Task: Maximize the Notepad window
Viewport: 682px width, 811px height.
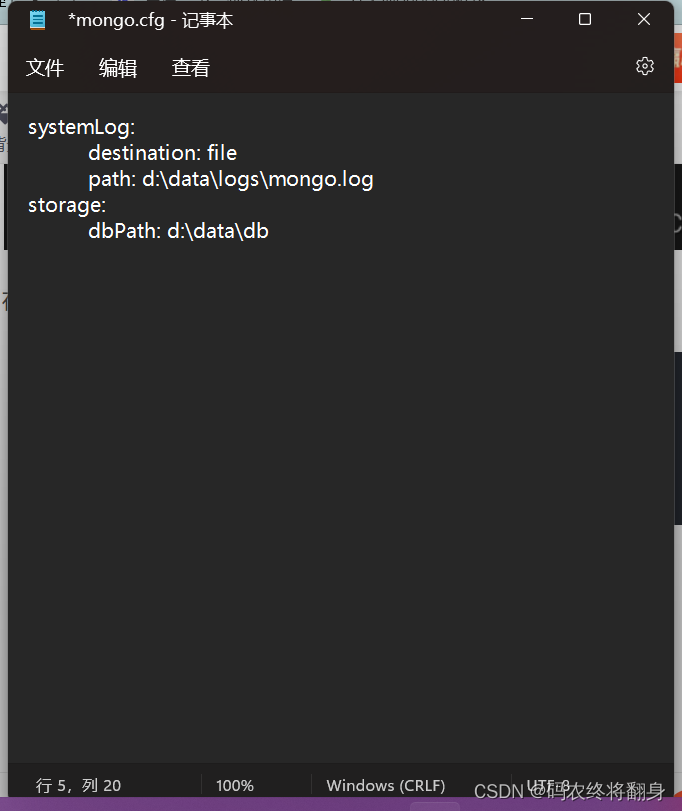Action: pyautogui.click(x=585, y=19)
